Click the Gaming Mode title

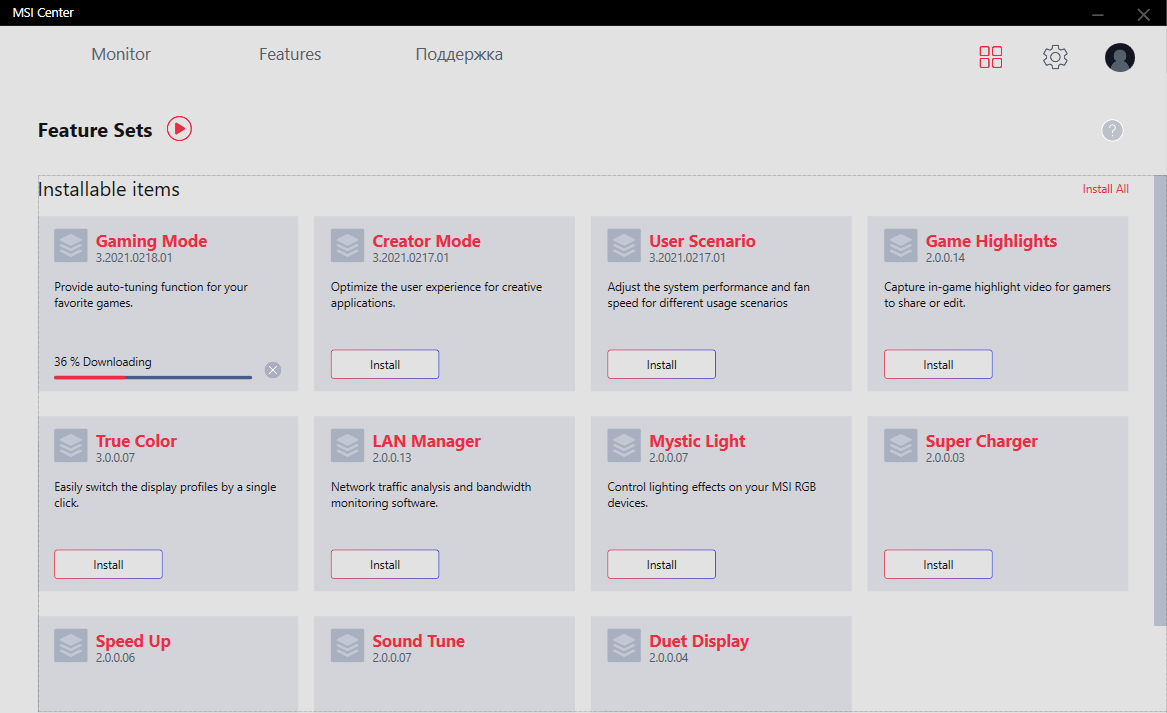[x=151, y=241]
